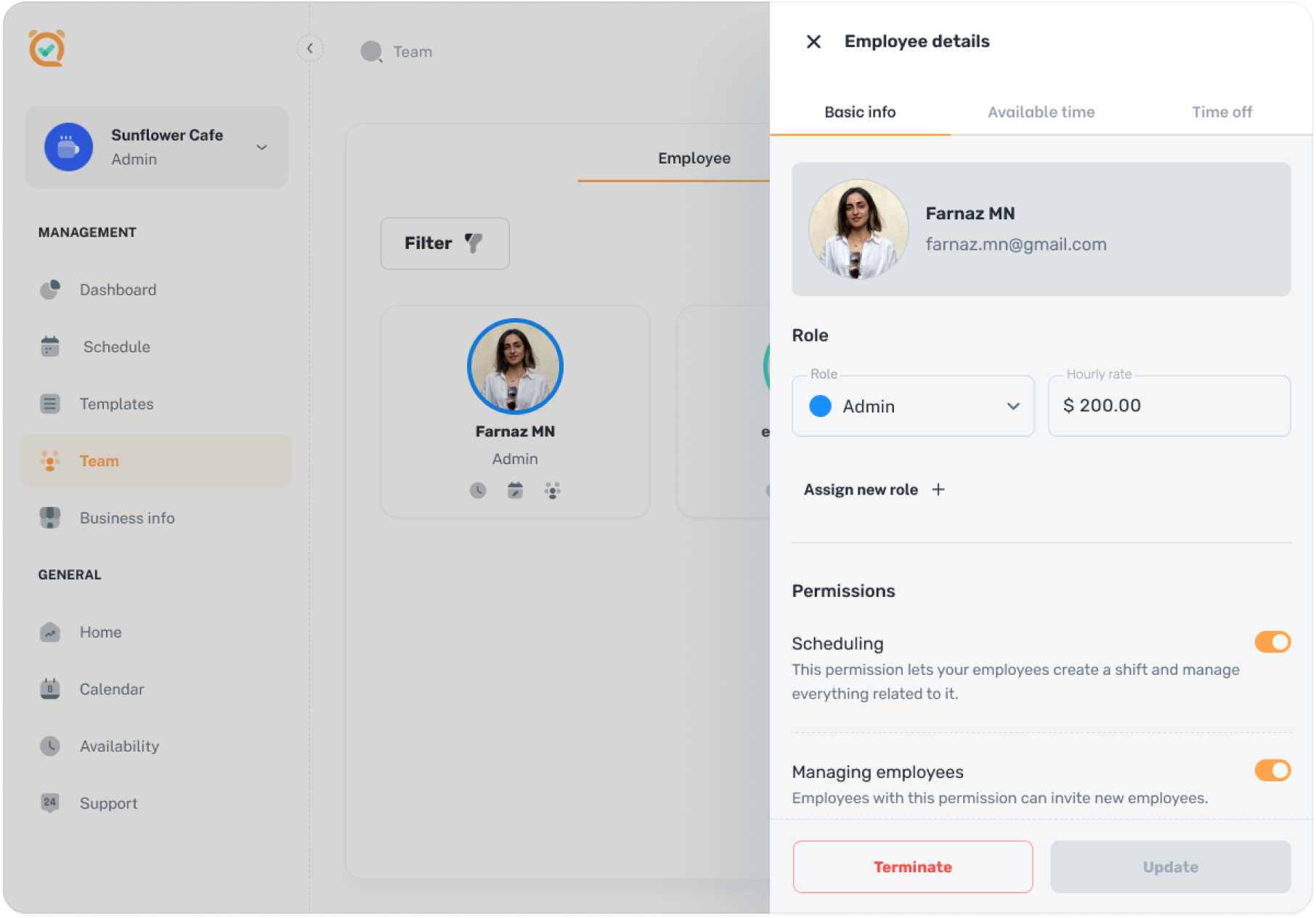Collapse the sidebar with the chevron arrow
Screen dimensions: 1316x918
coord(310,48)
